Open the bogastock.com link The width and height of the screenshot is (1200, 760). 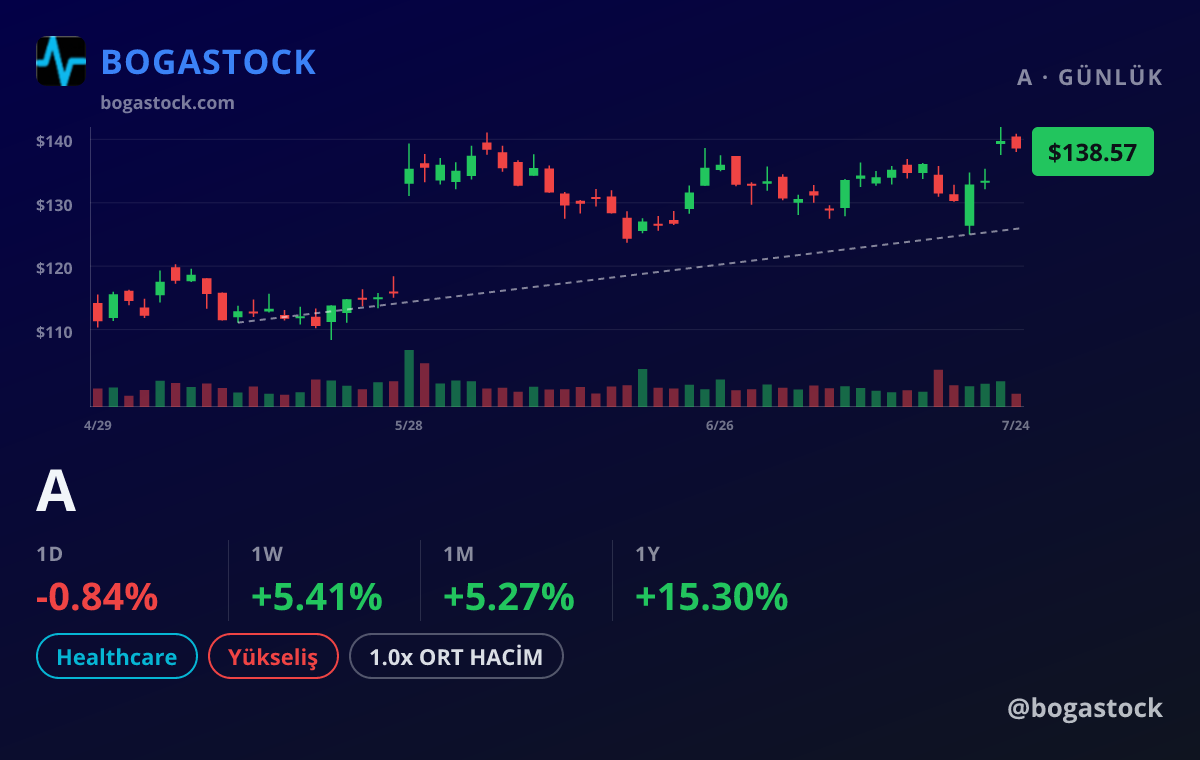(x=168, y=103)
